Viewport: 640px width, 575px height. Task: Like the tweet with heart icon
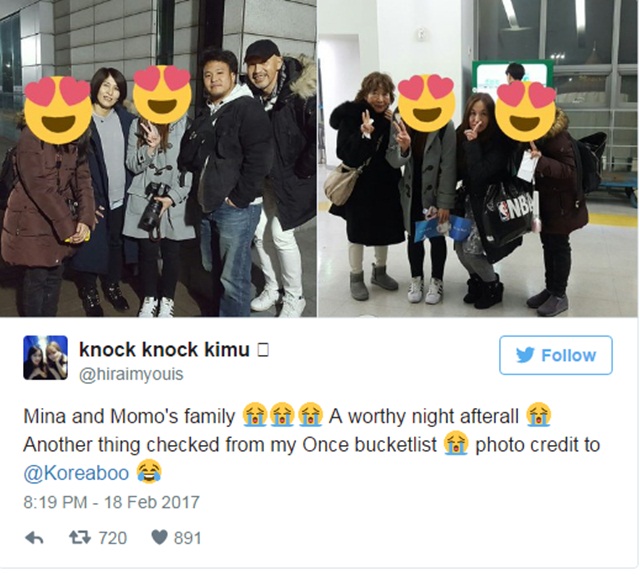click(159, 538)
